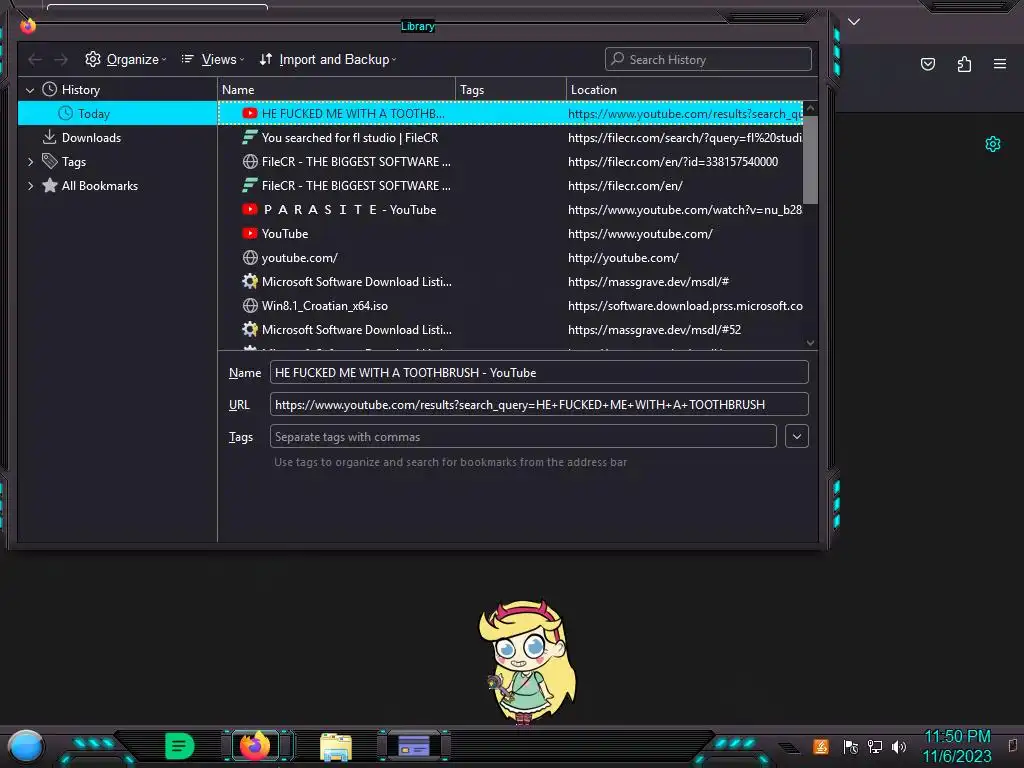Sort by the Tags column header

coord(511,89)
